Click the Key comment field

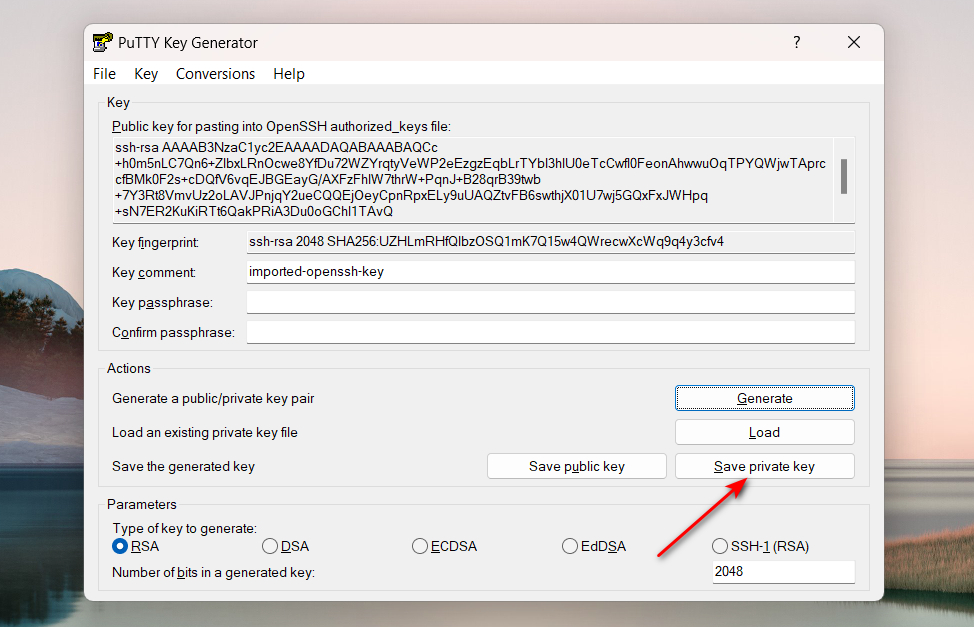click(x=550, y=272)
